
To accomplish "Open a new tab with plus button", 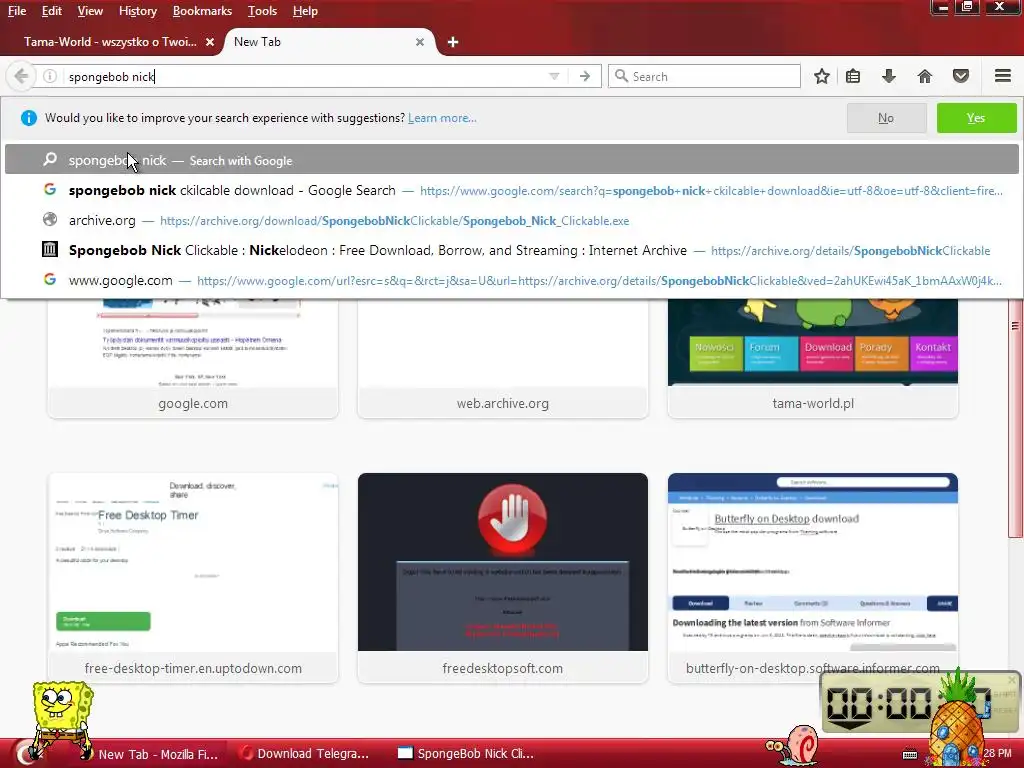I will 453,42.
